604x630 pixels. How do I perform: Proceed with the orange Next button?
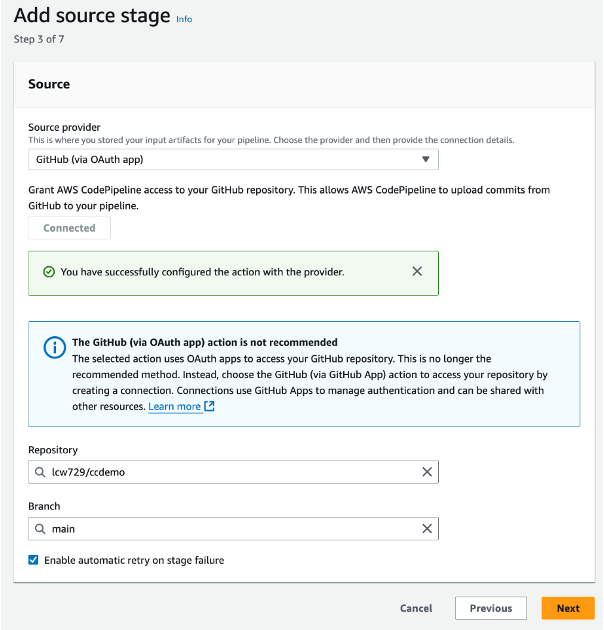(568, 608)
